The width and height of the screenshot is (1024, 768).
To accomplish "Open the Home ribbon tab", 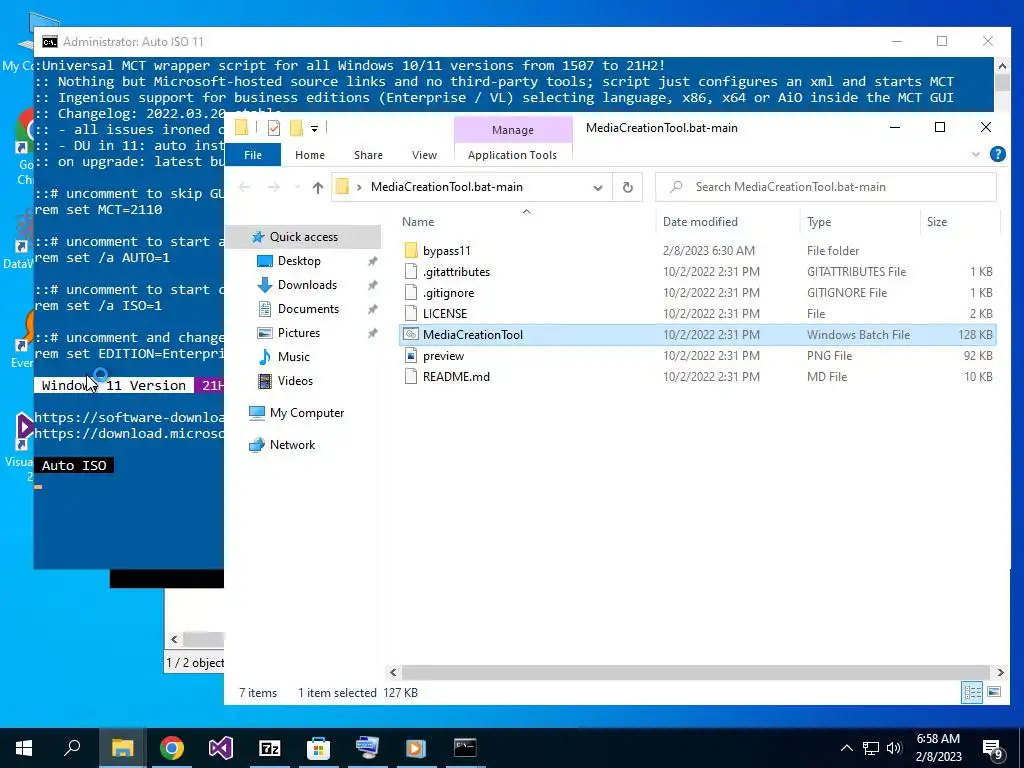I will point(310,155).
